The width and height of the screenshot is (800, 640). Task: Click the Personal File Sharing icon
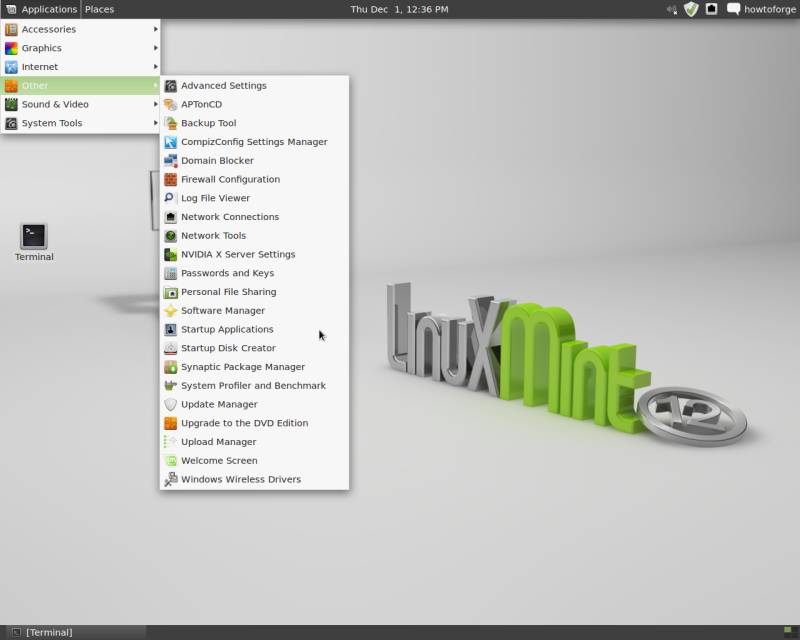click(170, 292)
